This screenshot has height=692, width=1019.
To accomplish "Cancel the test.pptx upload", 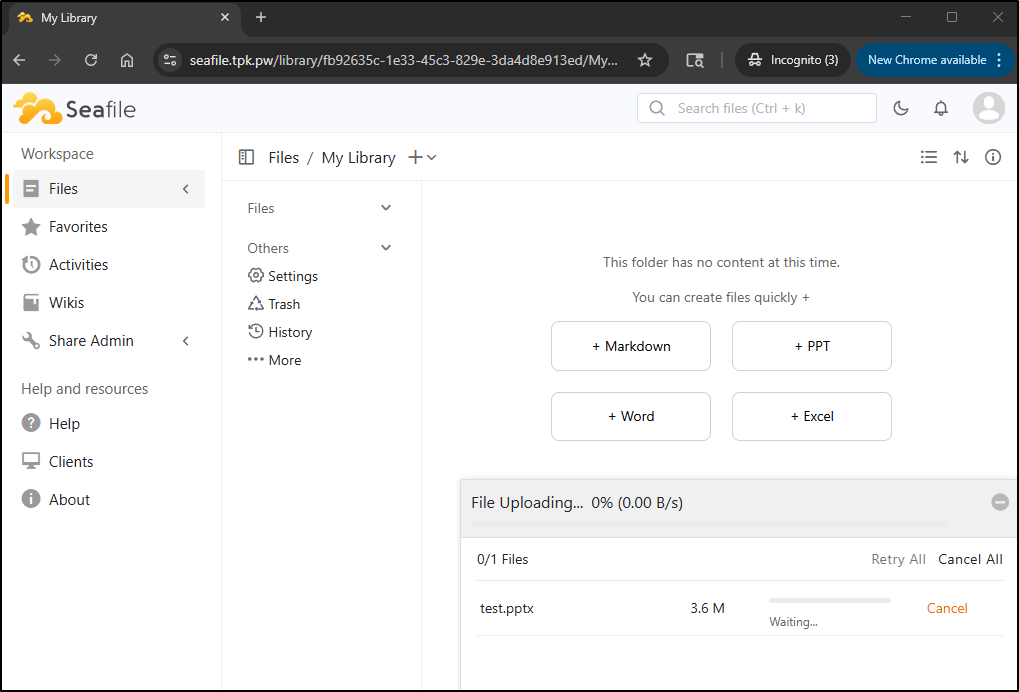I will tap(946, 608).
